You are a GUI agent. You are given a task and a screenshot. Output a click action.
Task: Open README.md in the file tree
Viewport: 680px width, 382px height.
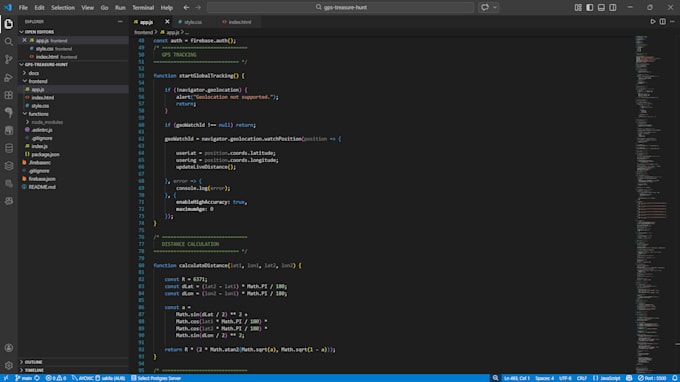(42, 187)
